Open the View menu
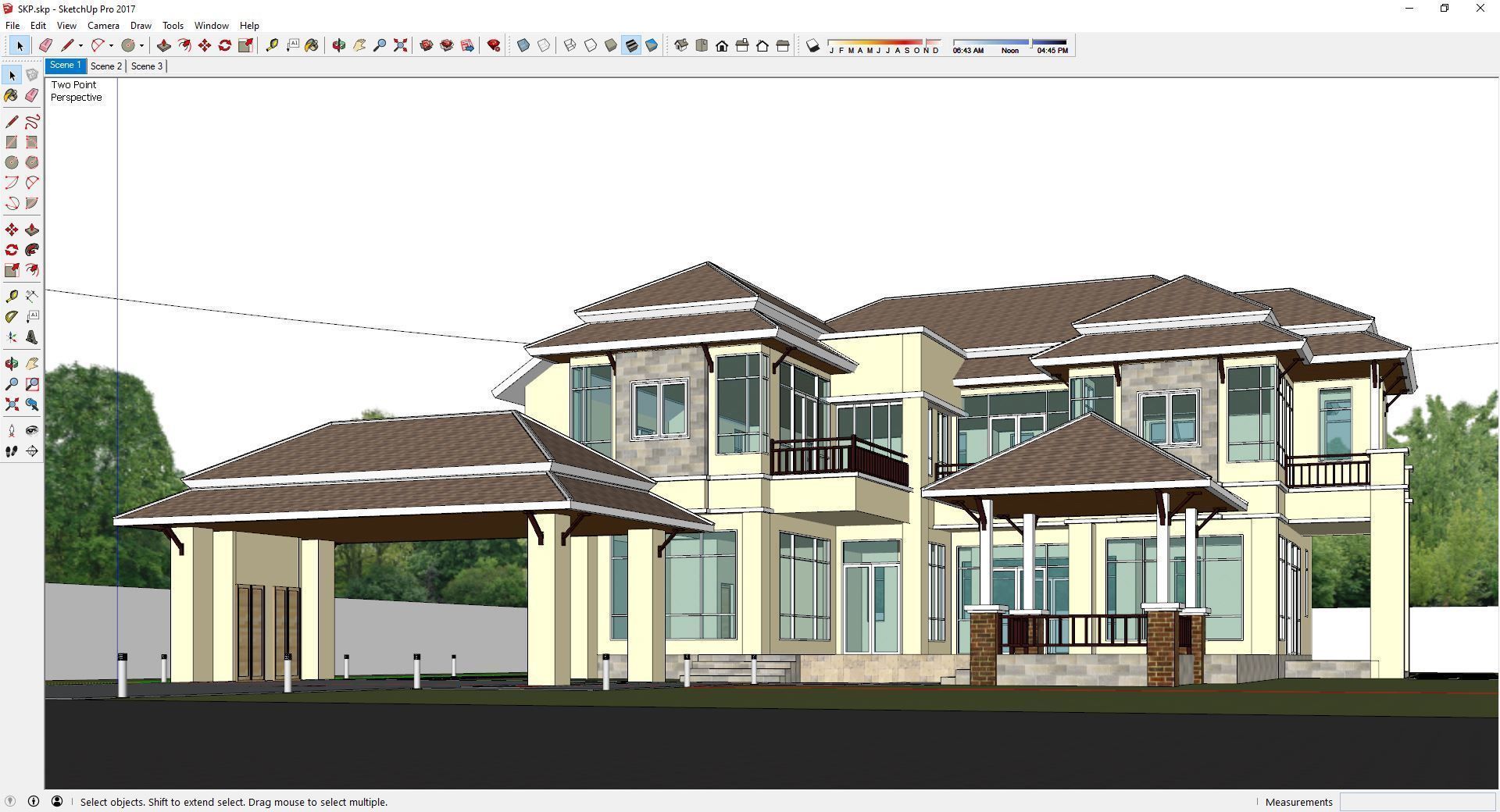Image resolution: width=1500 pixels, height=812 pixels. click(x=66, y=26)
